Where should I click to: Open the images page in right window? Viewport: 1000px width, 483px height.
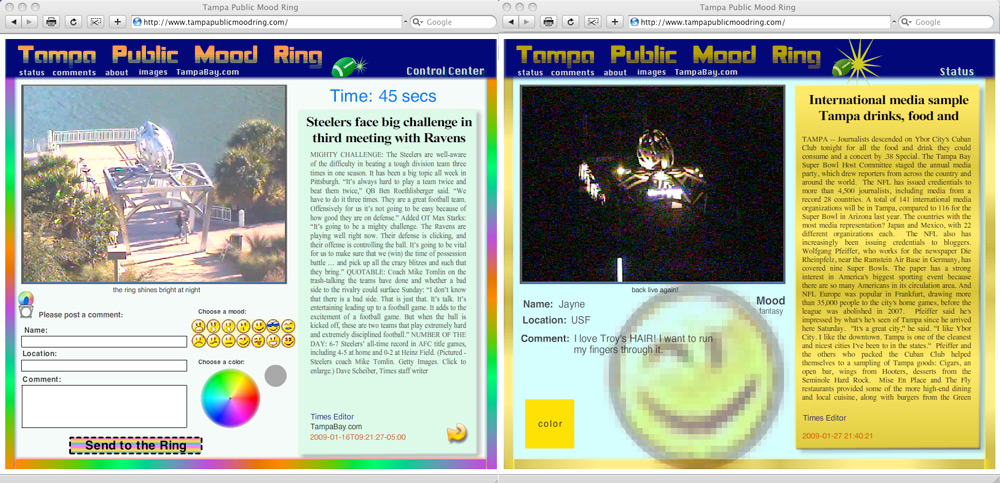tap(651, 72)
